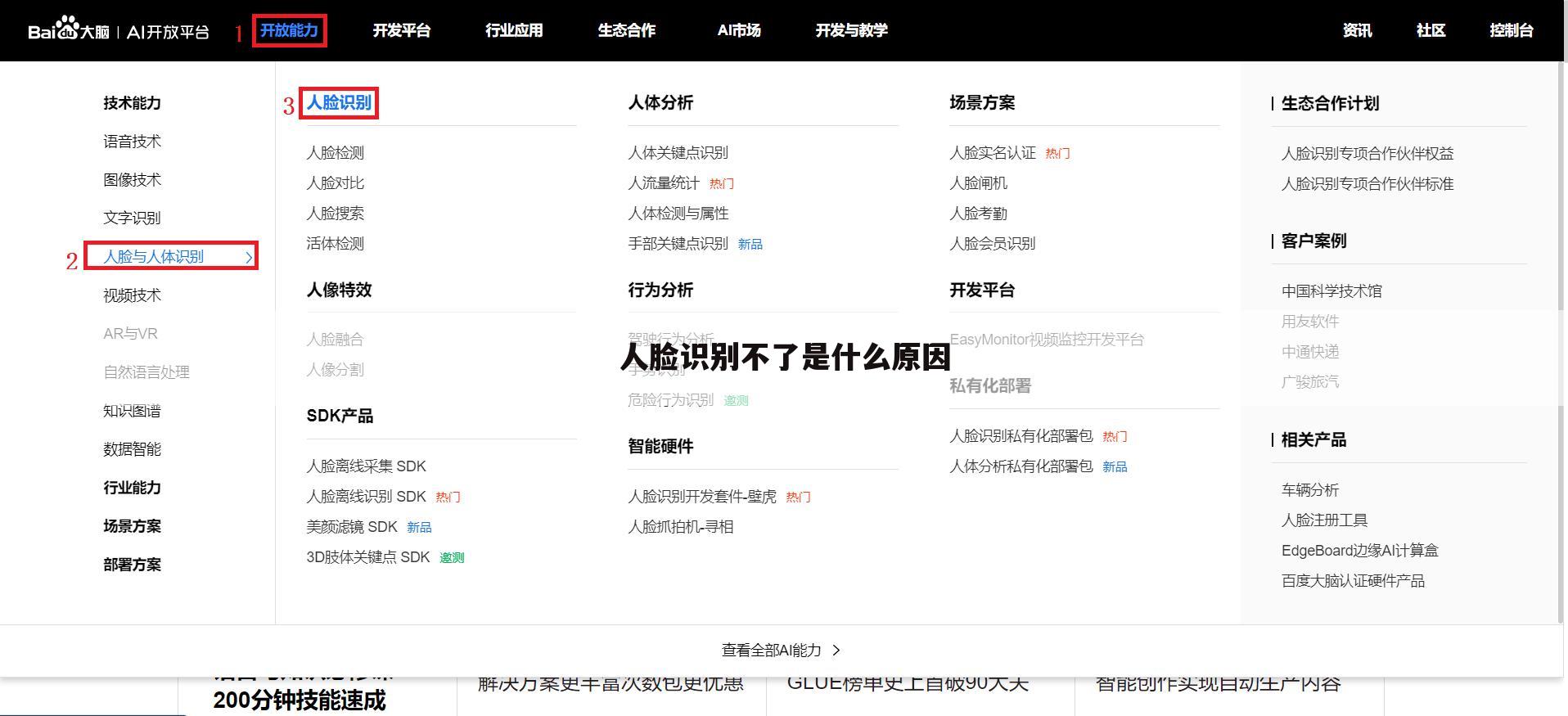Select 知识图谱 in the sidebar
Screen dimensions: 1568x716
pyautogui.click(x=132, y=411)
